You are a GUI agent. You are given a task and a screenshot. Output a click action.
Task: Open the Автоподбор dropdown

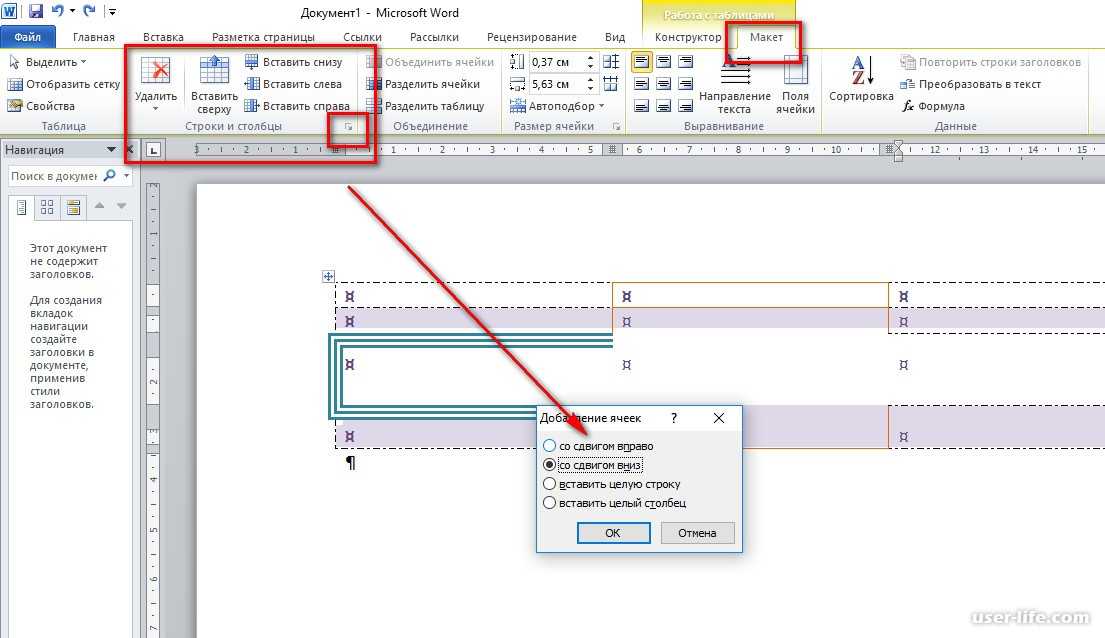click(x=557, y=106)
